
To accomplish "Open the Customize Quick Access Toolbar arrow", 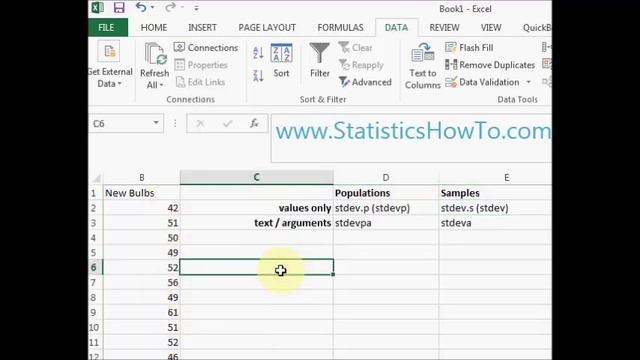I will pos(196,8).
